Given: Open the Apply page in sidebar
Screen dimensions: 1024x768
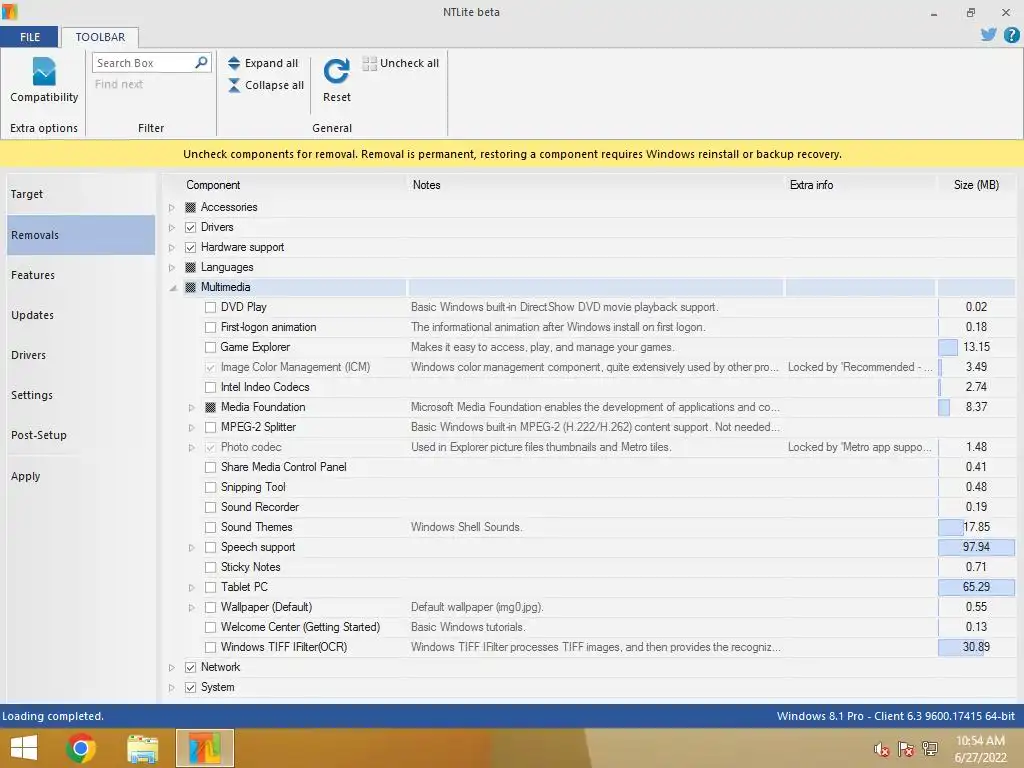Looking at the screenshot, I should (81, 476).
